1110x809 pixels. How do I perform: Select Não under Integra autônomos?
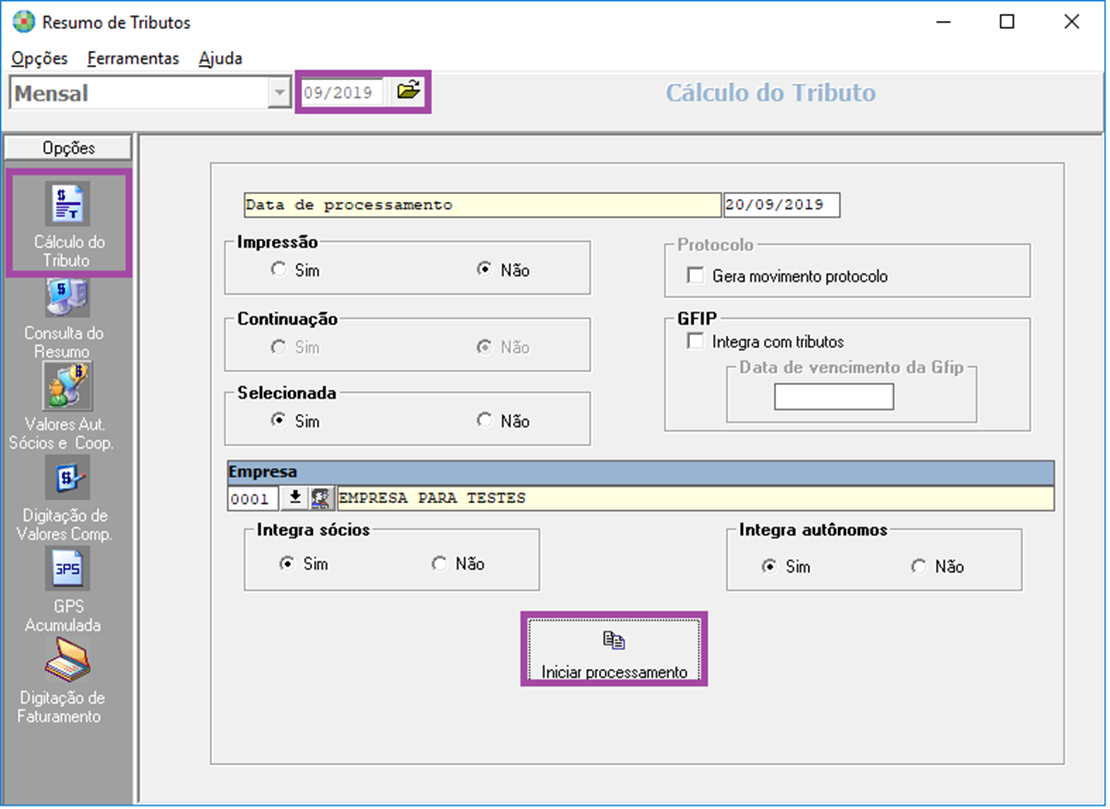(919, 566)
